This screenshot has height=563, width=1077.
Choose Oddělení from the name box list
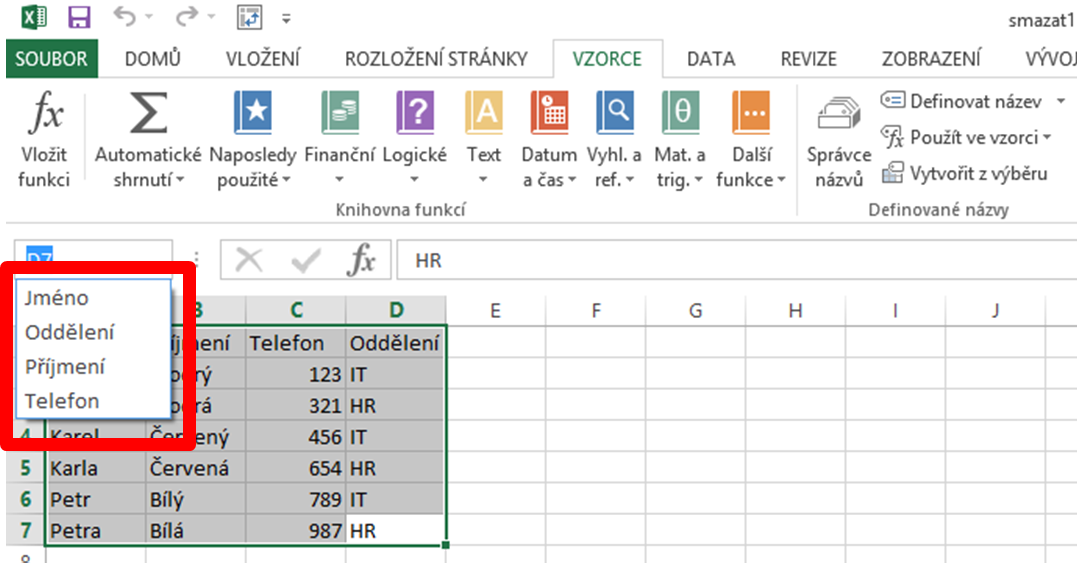[x=93, y=332]
